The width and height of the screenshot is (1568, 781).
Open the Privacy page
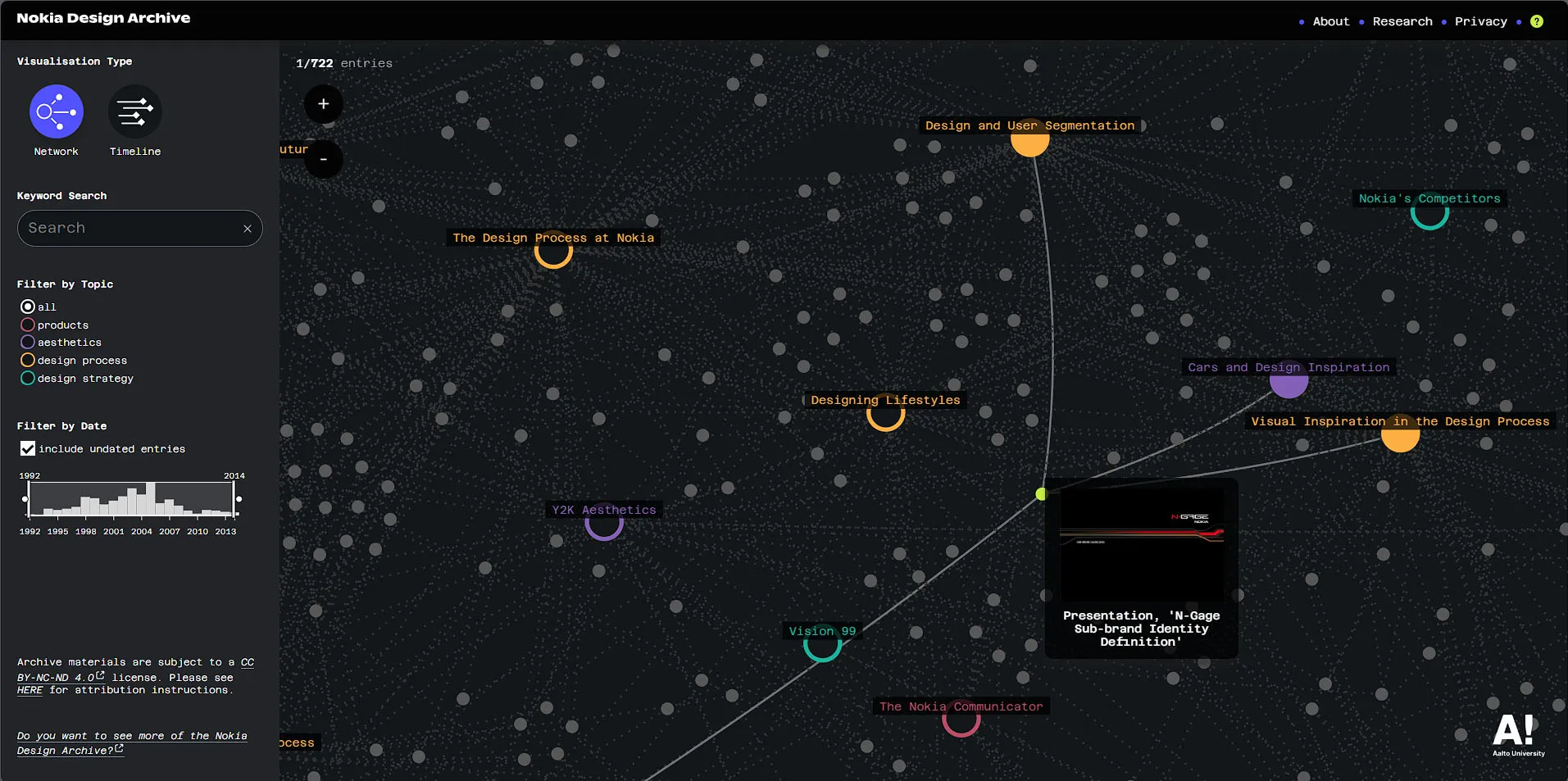(x=1480, y=21)
